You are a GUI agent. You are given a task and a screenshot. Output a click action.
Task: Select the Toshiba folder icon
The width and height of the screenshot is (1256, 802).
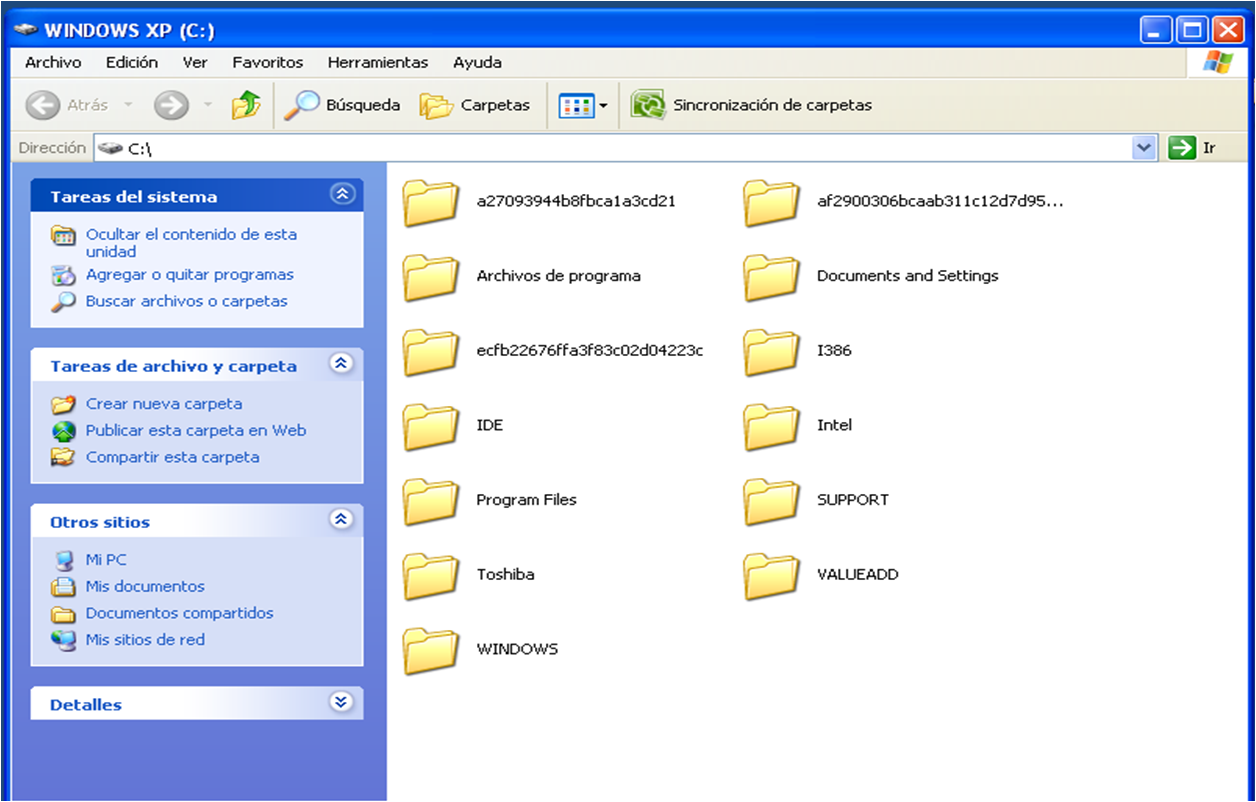[x=431, y=575]
